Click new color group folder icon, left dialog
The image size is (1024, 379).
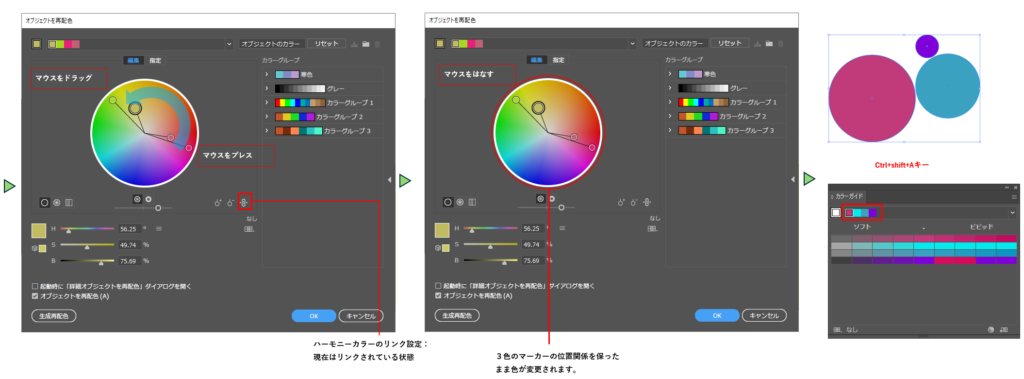coord(366,44)
